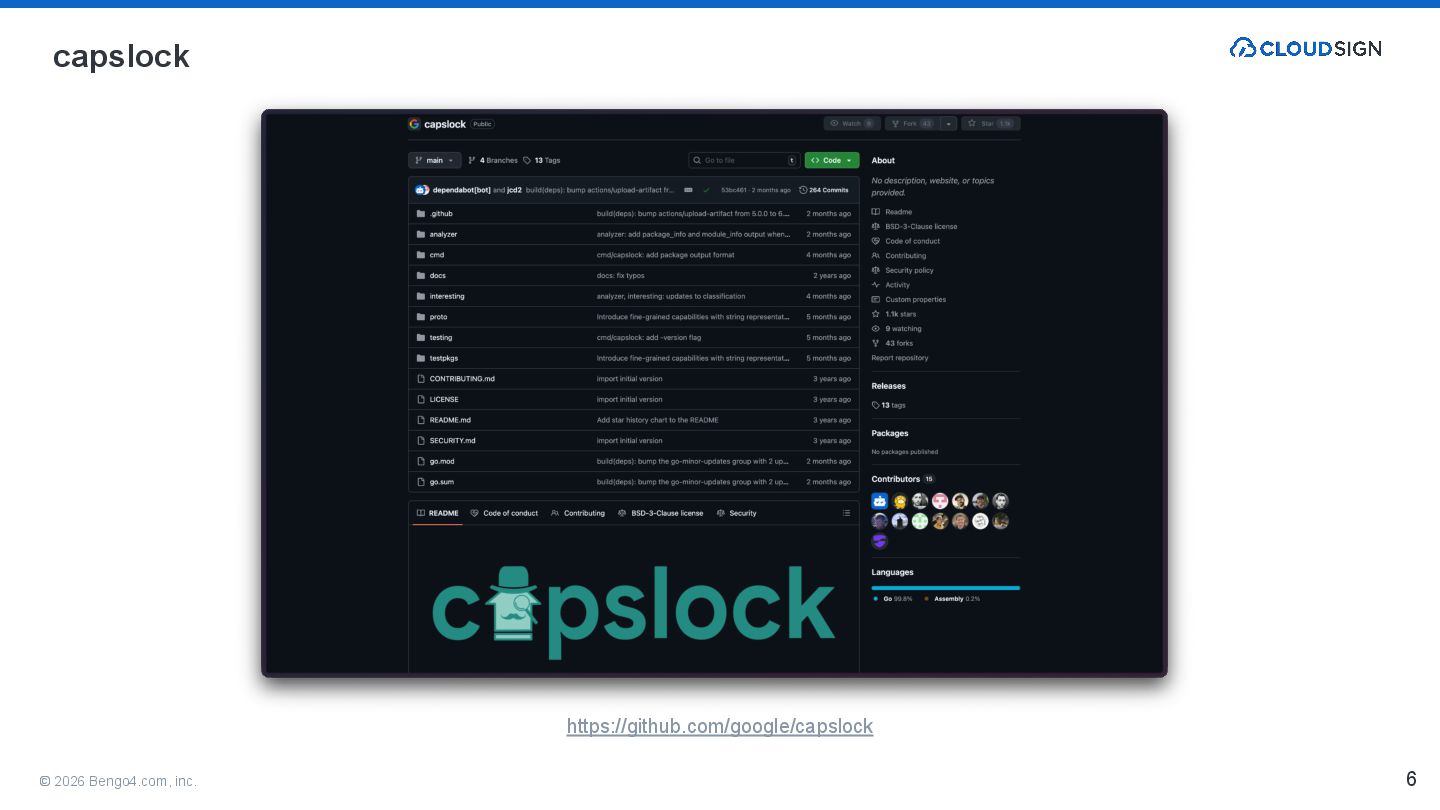1440x810 pixels.
Task: Click the analyzer folder icon
Action: coord(421,234)
